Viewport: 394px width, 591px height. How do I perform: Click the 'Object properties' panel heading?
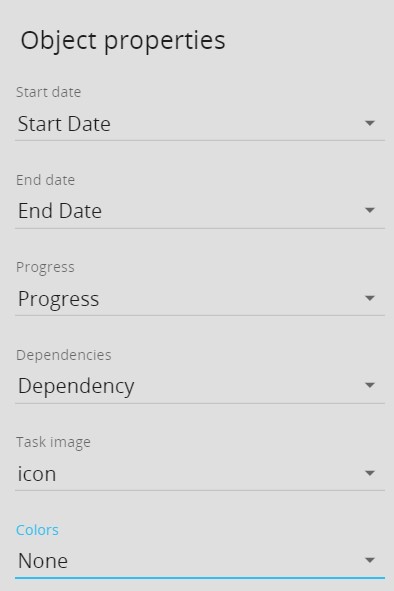point(123,41)
